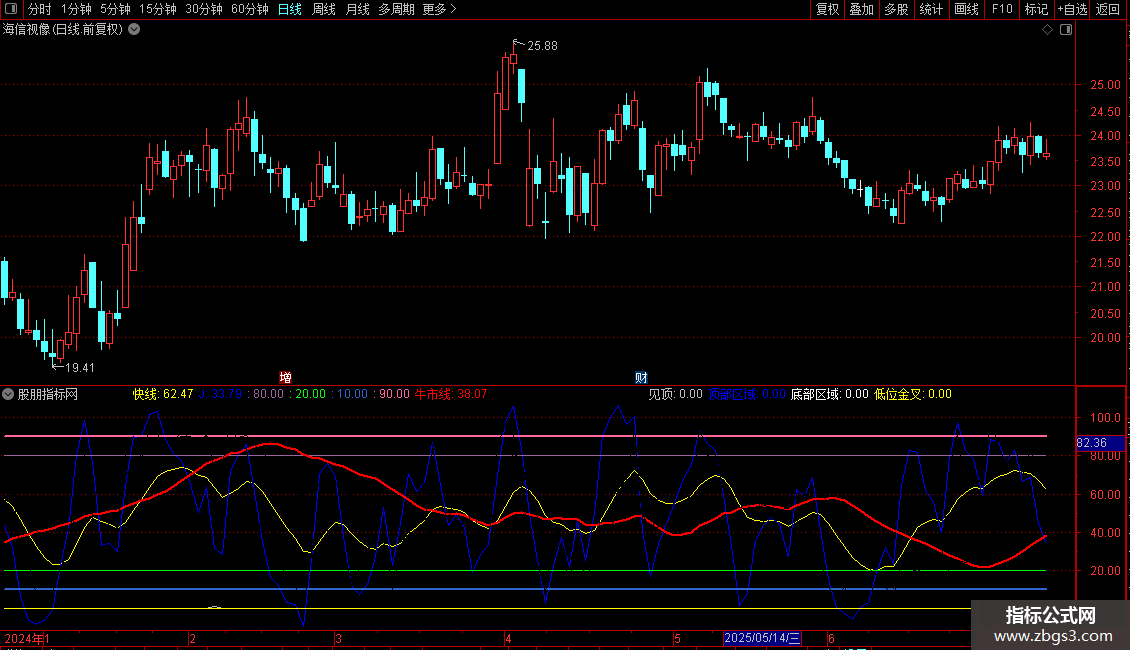
Task: Open the F10 company info
Action: [x=1002, y=9]
